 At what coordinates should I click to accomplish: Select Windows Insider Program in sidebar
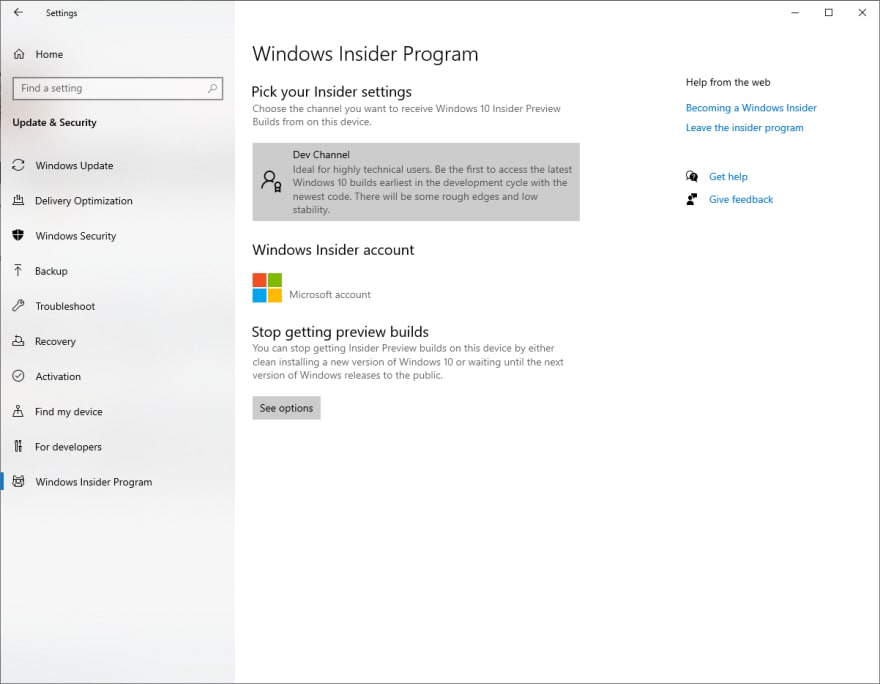(94, 482)
